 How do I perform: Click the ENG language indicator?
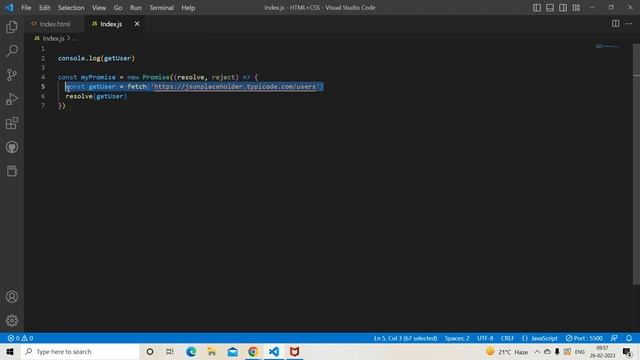click(x=580, y=352)
